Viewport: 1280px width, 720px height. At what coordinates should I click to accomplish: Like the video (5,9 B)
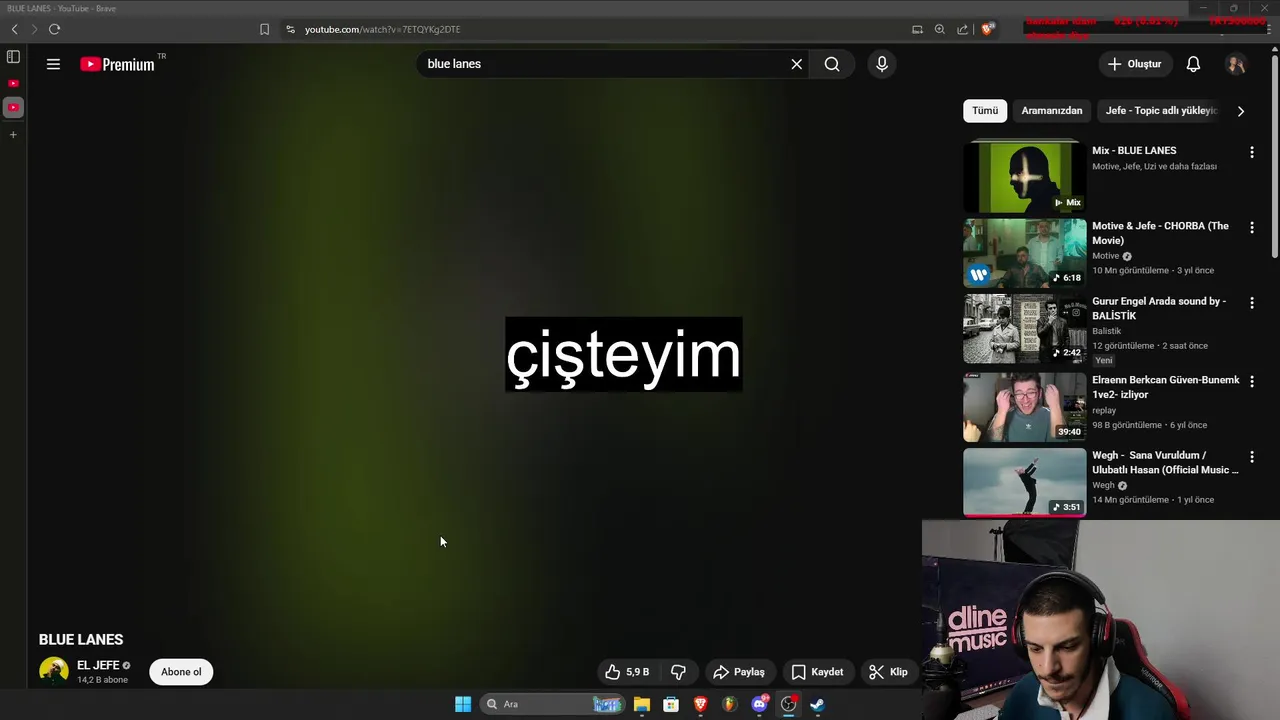tap(628, 672)
